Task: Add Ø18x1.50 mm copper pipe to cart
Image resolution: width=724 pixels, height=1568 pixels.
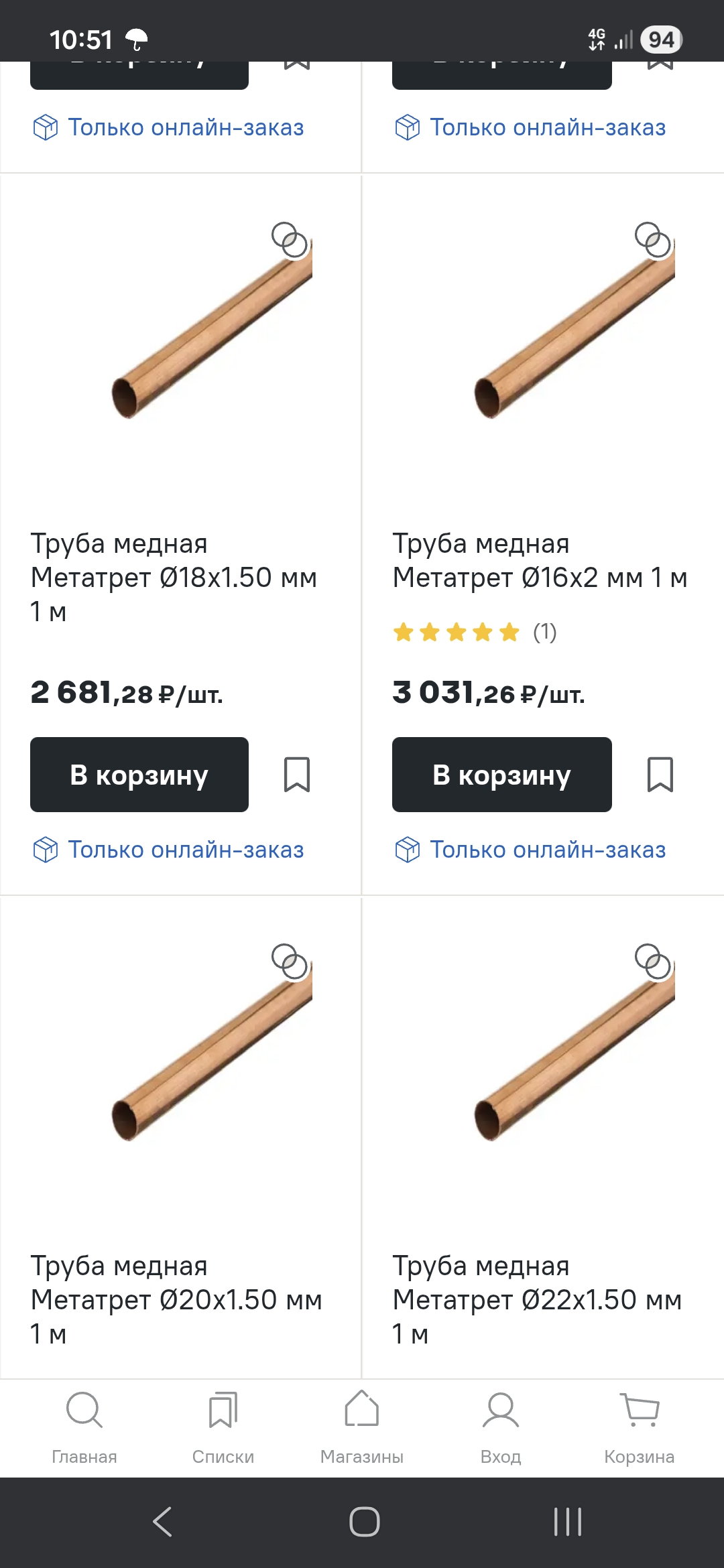Action: coord(139,775)
